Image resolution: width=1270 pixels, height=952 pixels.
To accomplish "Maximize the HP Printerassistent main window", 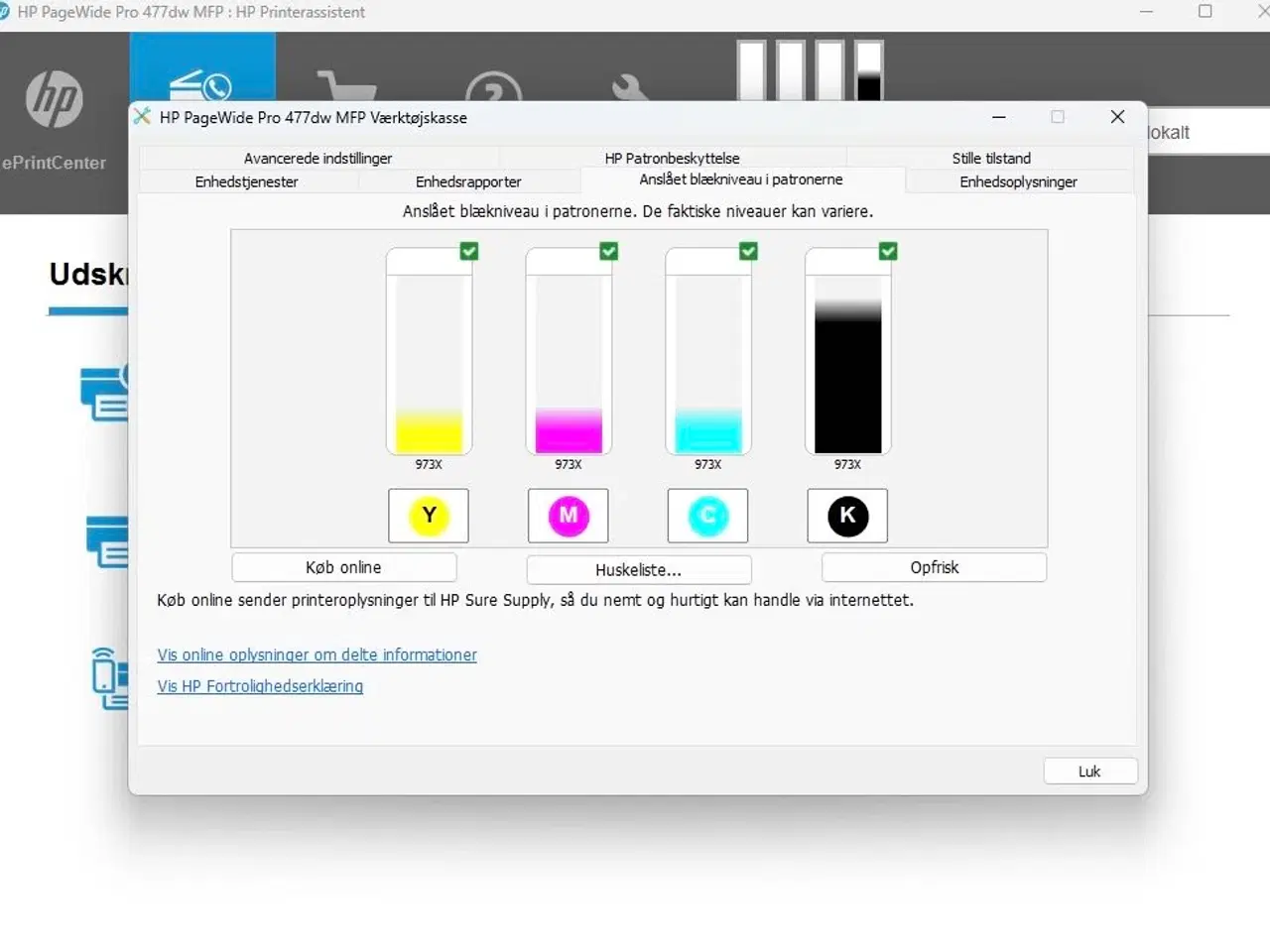I will point(1206,12).
